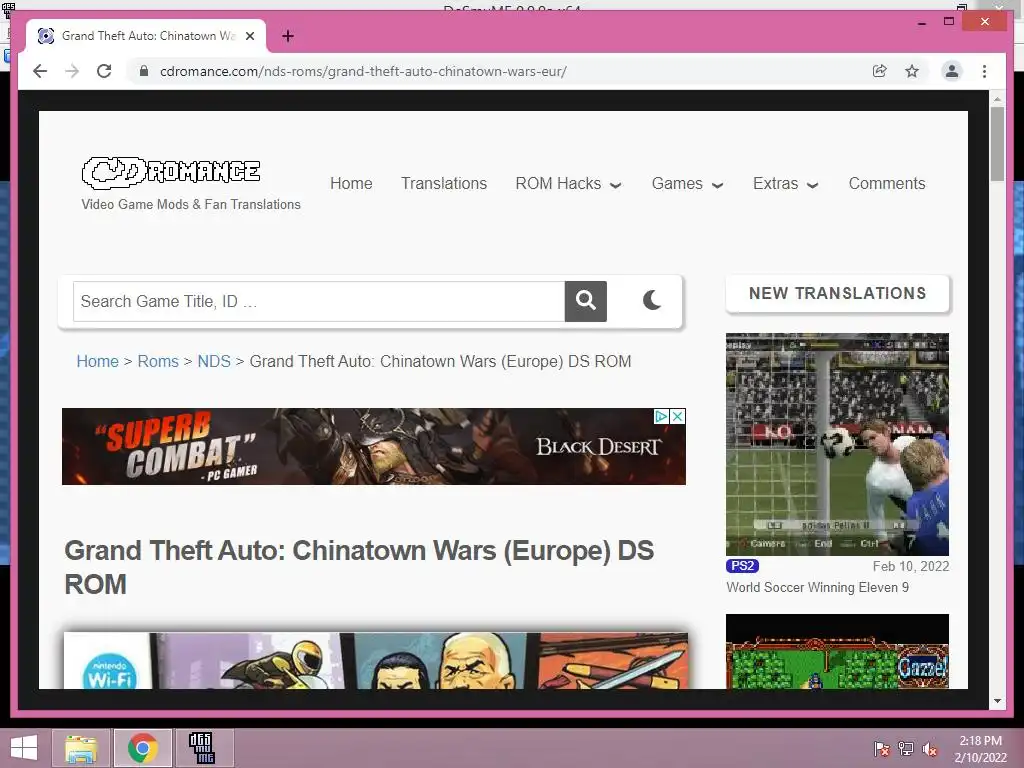Screen dimensions: 1024x768
Task: Click the network tray icon
Action: (x=906, y=749)
